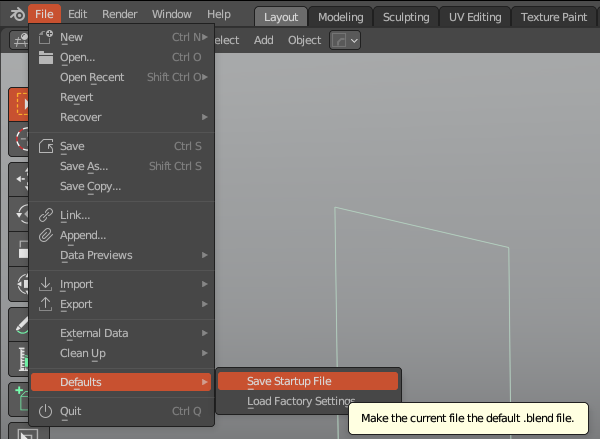This screenshot has height=439, width=600.
Task: Choose Save Startup File
Action: [308, 381]
